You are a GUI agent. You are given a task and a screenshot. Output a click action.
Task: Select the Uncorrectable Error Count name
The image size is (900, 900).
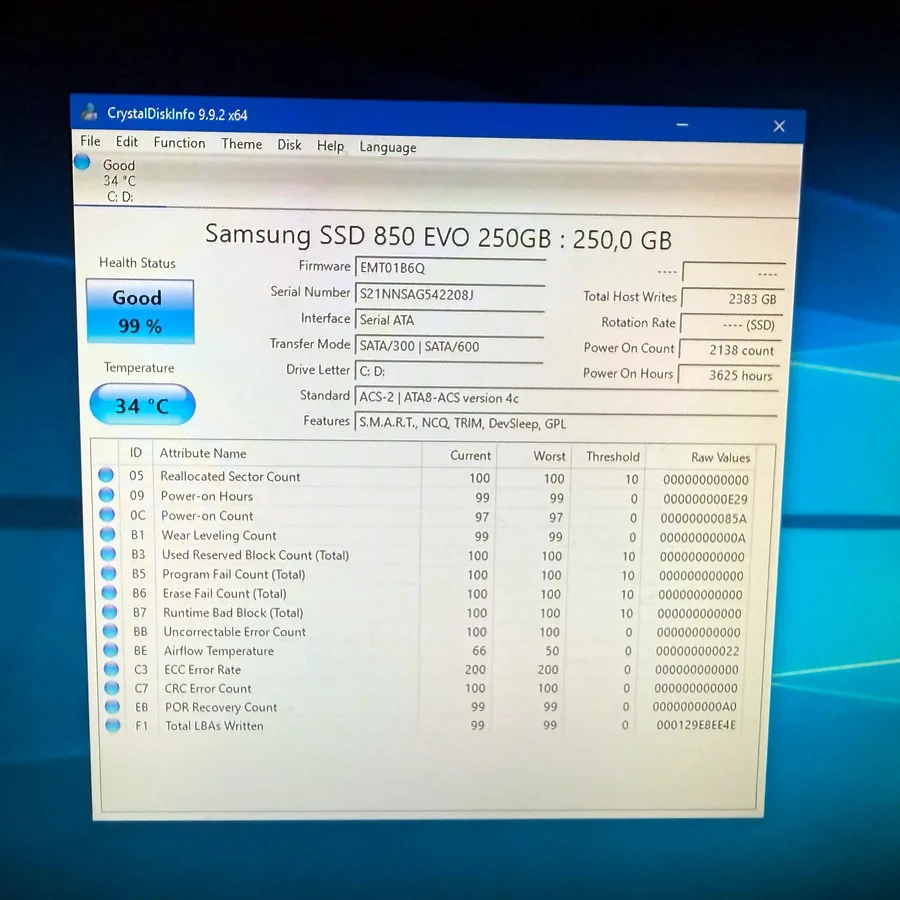(235, 631)
